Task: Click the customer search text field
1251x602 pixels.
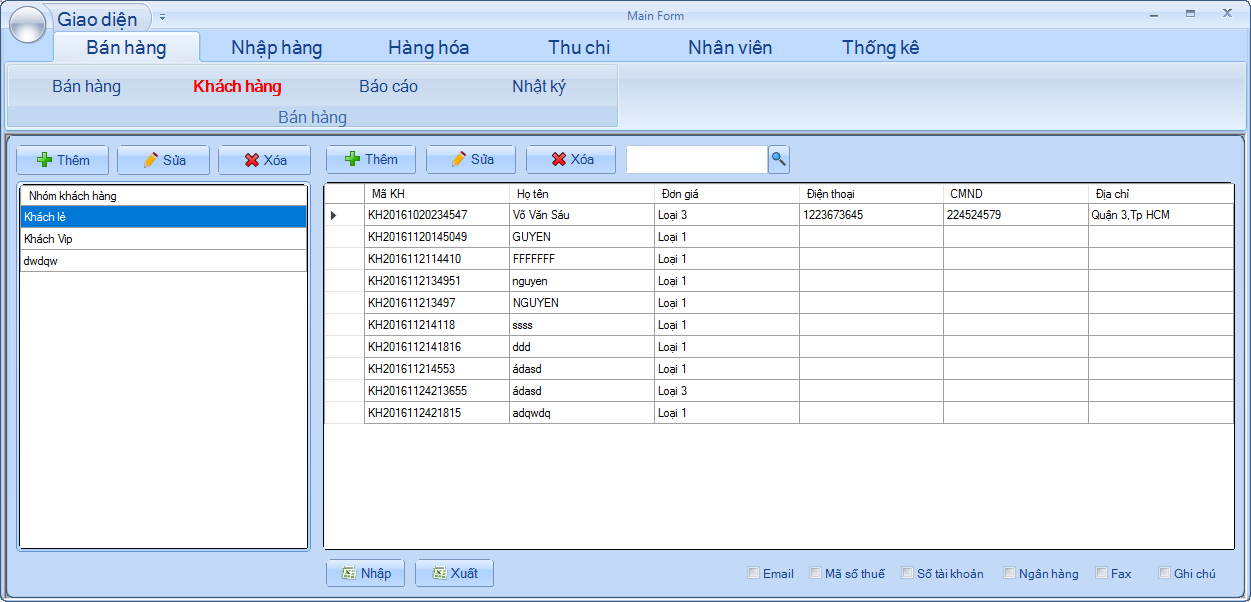Action: coord(697,159)
